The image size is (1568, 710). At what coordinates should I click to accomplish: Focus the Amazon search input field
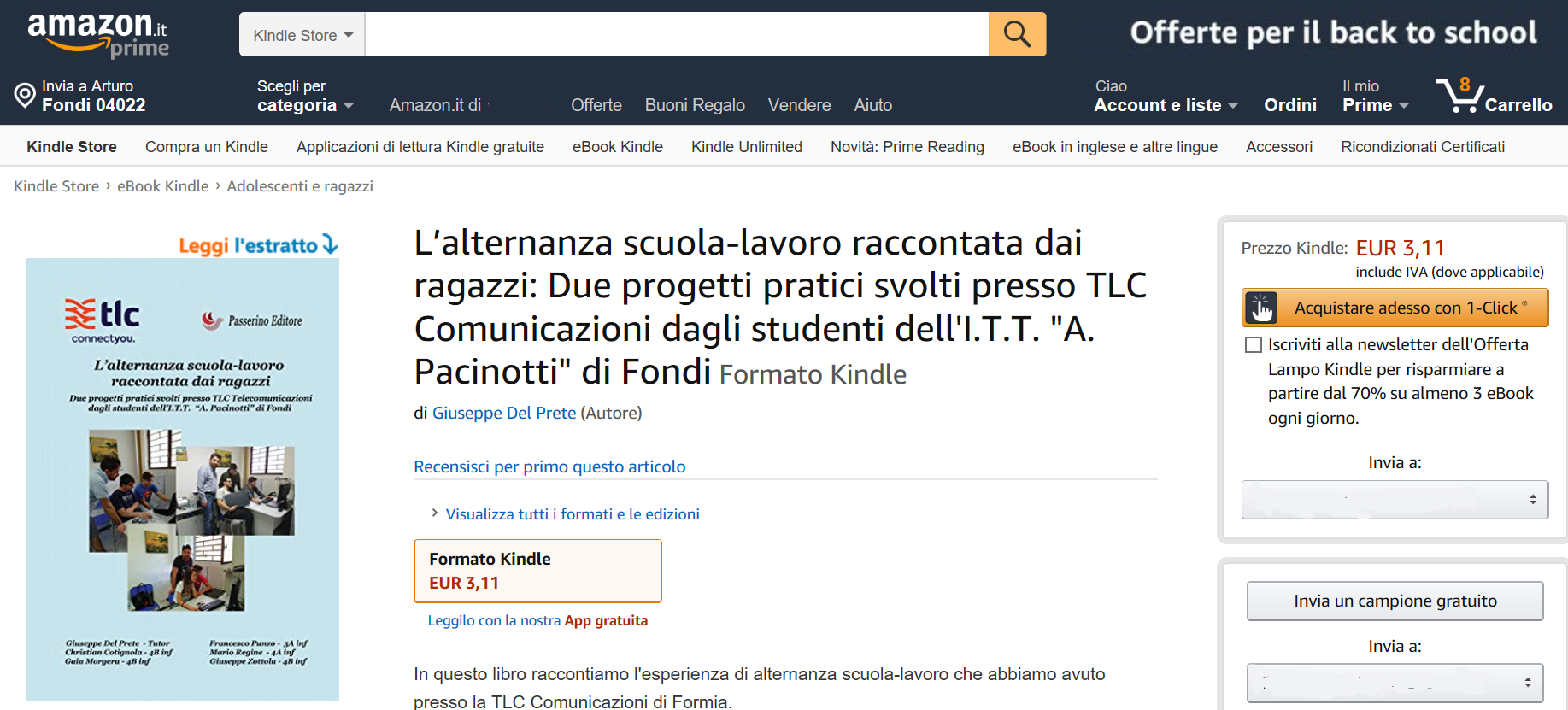pos(676,35)
